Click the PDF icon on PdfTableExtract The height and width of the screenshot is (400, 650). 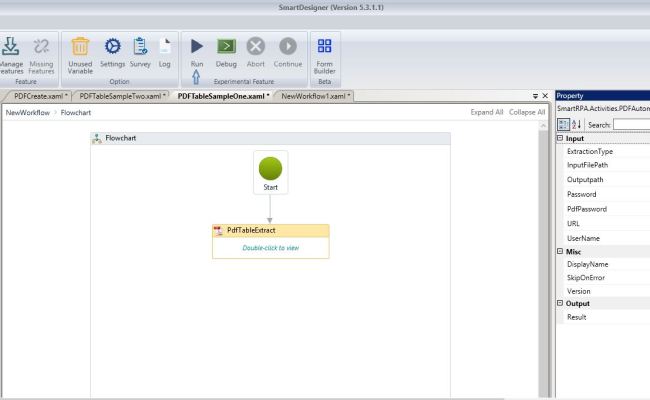point(218,231)
